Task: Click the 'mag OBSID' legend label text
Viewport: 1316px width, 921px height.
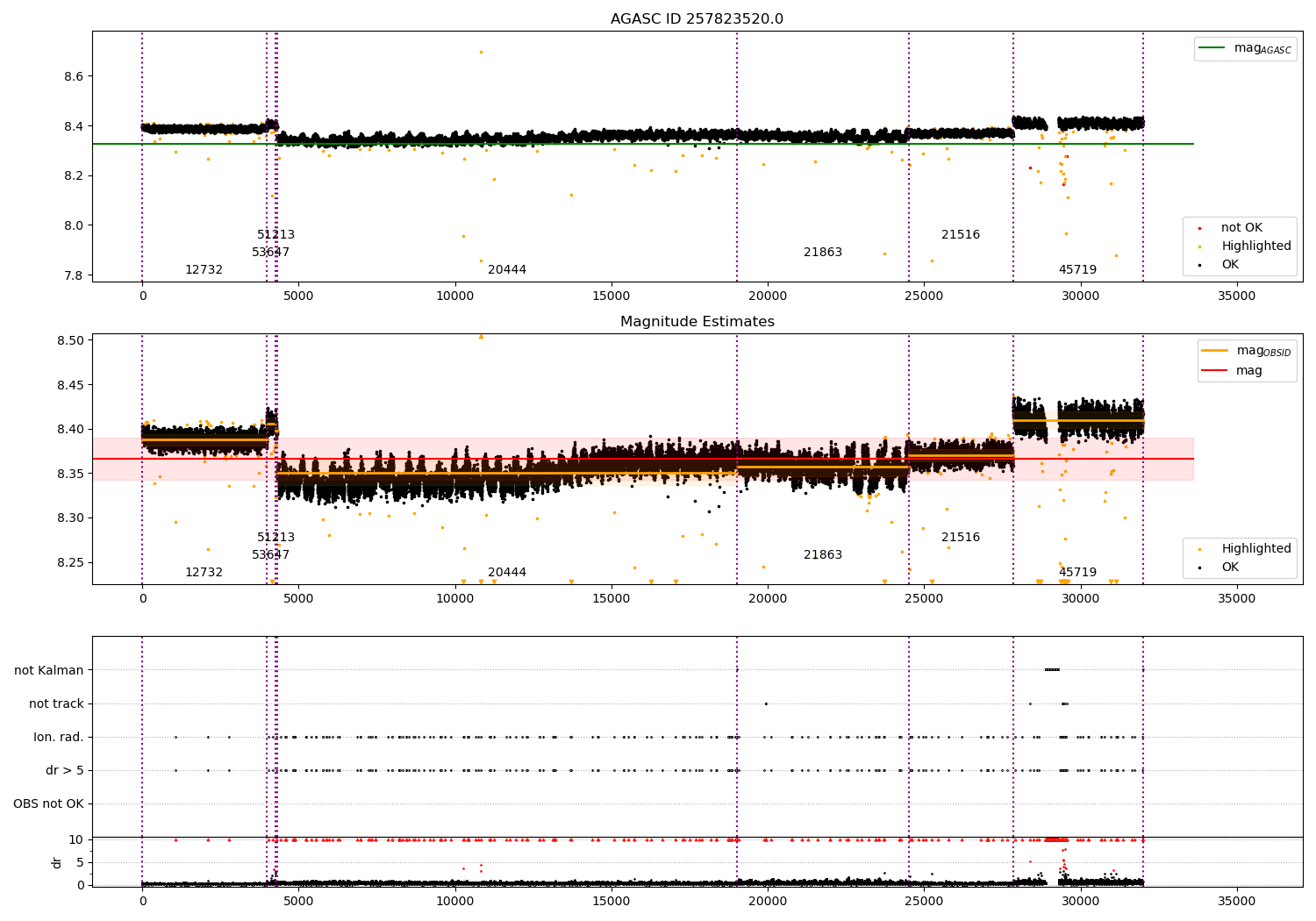Action: pyautogui.click(x=1264, y=352)
